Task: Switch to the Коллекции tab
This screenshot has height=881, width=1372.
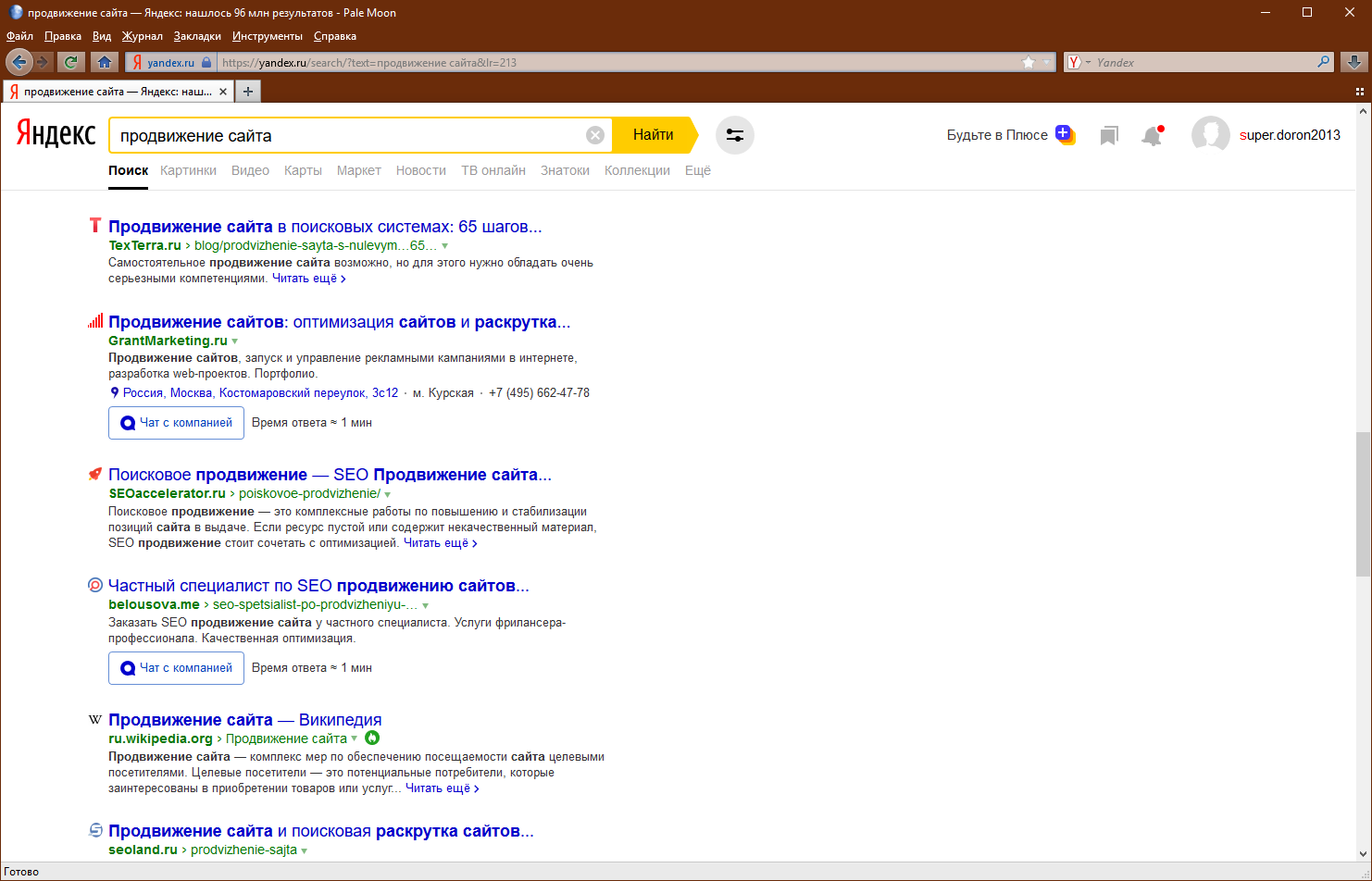Action: coord(637,170)
